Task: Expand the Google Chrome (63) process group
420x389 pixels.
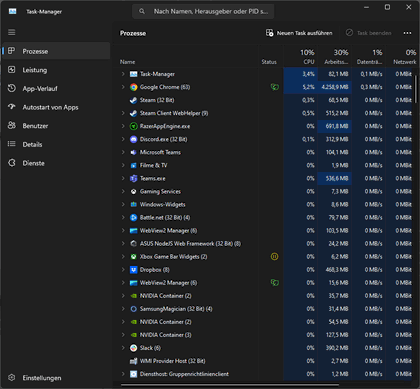Action: click(123, 87)
